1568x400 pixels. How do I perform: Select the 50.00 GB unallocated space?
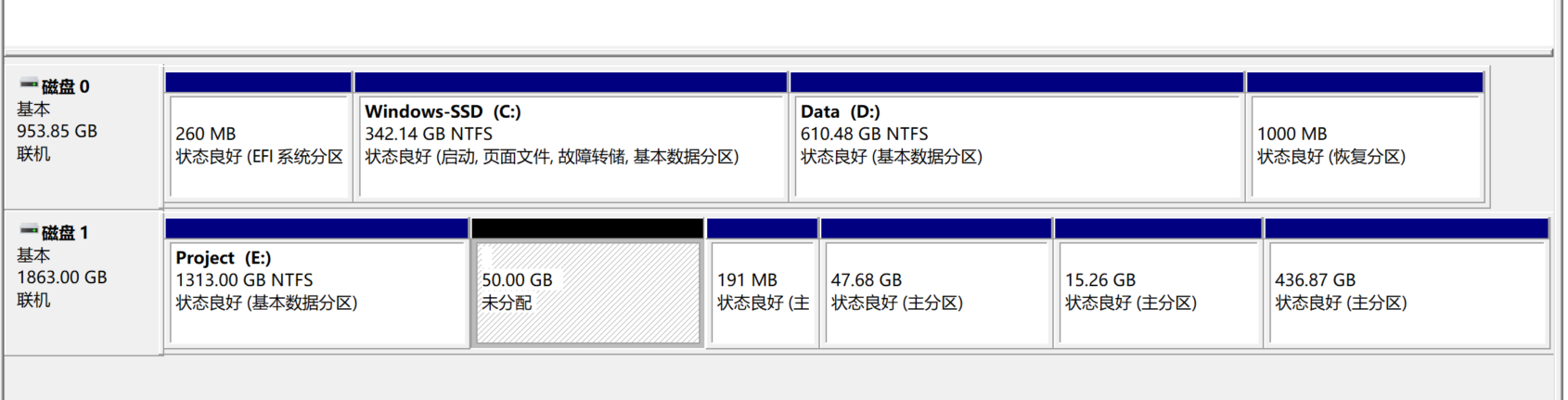[x=587, y=291]
